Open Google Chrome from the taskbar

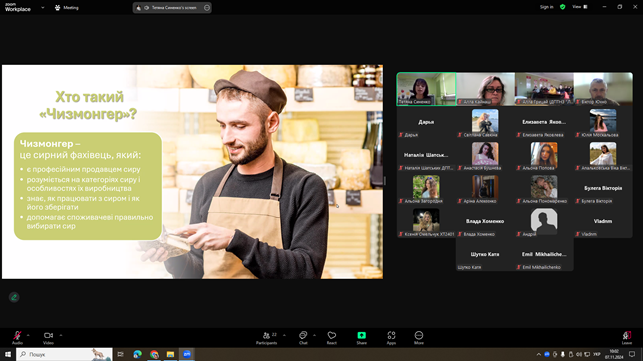point(154,354)
